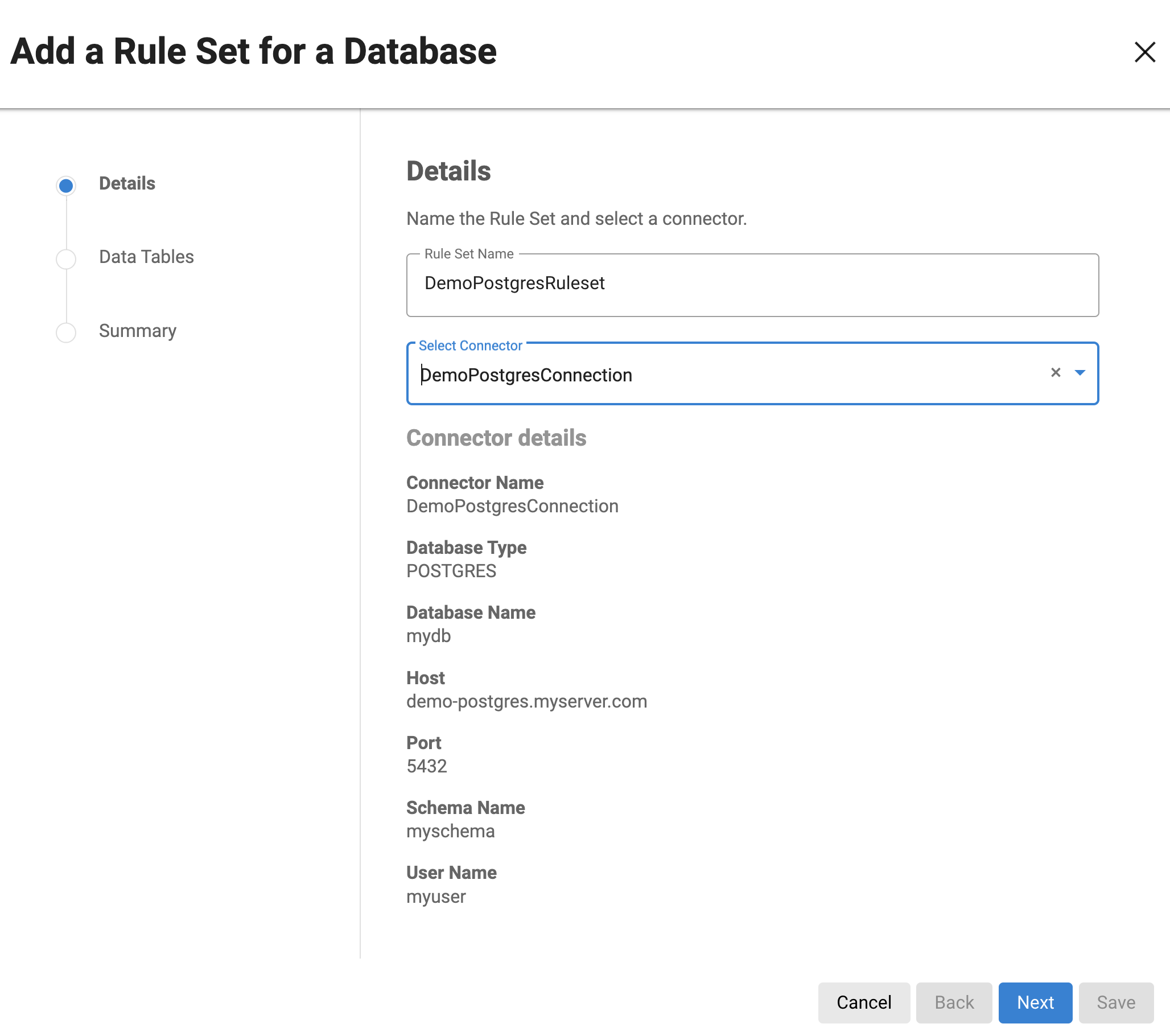This screenshot has width=1170, height=1036.
Task: Go to the Data Tables step label
Action: [x=146, y=257]
